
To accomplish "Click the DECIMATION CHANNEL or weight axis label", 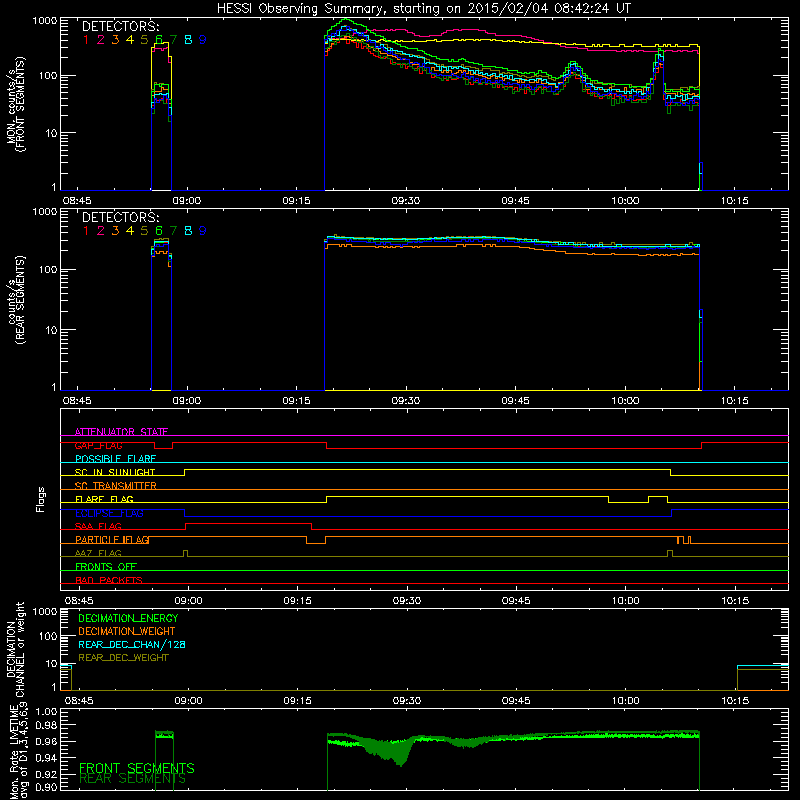I will (x=16, y=649).
